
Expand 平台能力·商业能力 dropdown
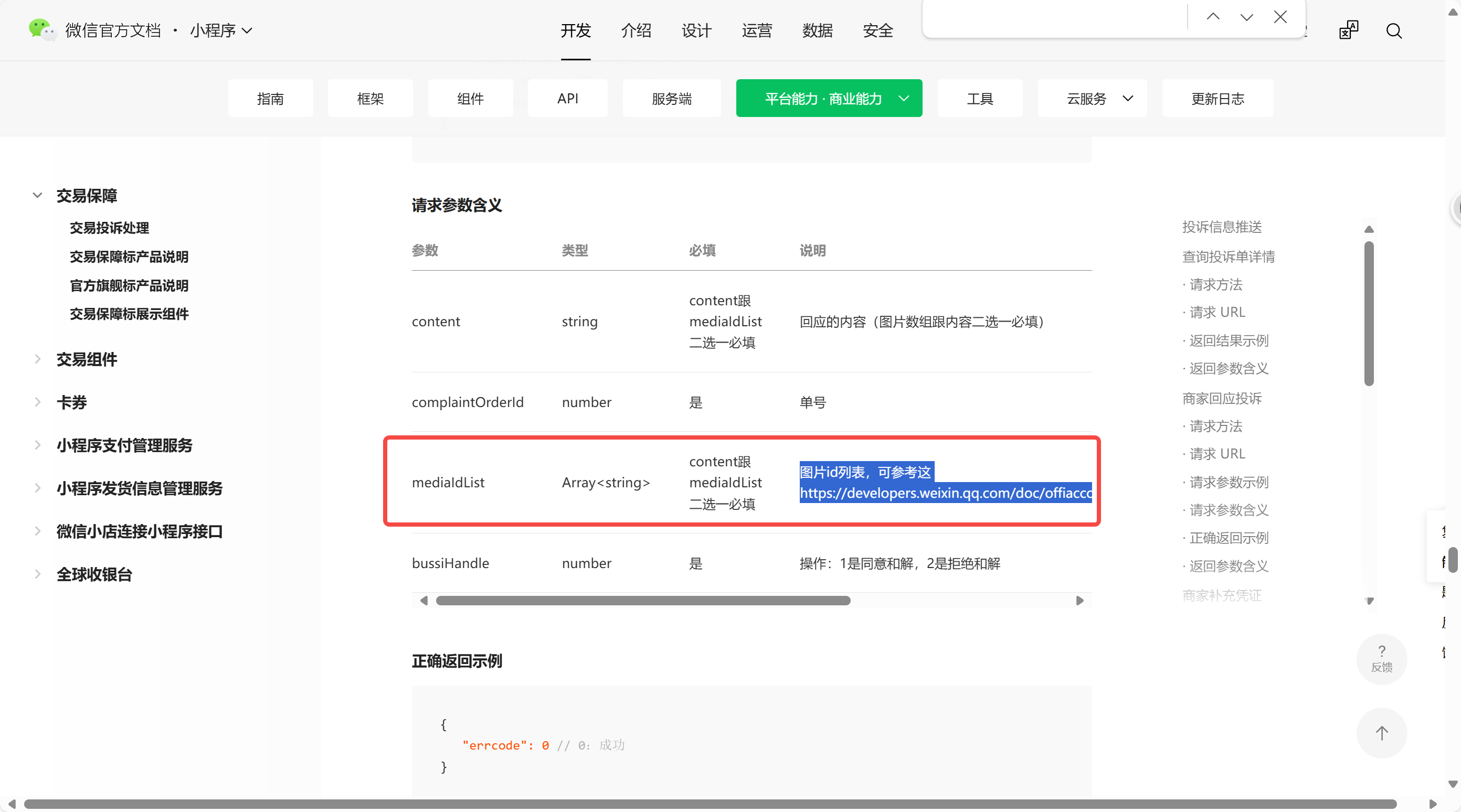tap(829, 99)
